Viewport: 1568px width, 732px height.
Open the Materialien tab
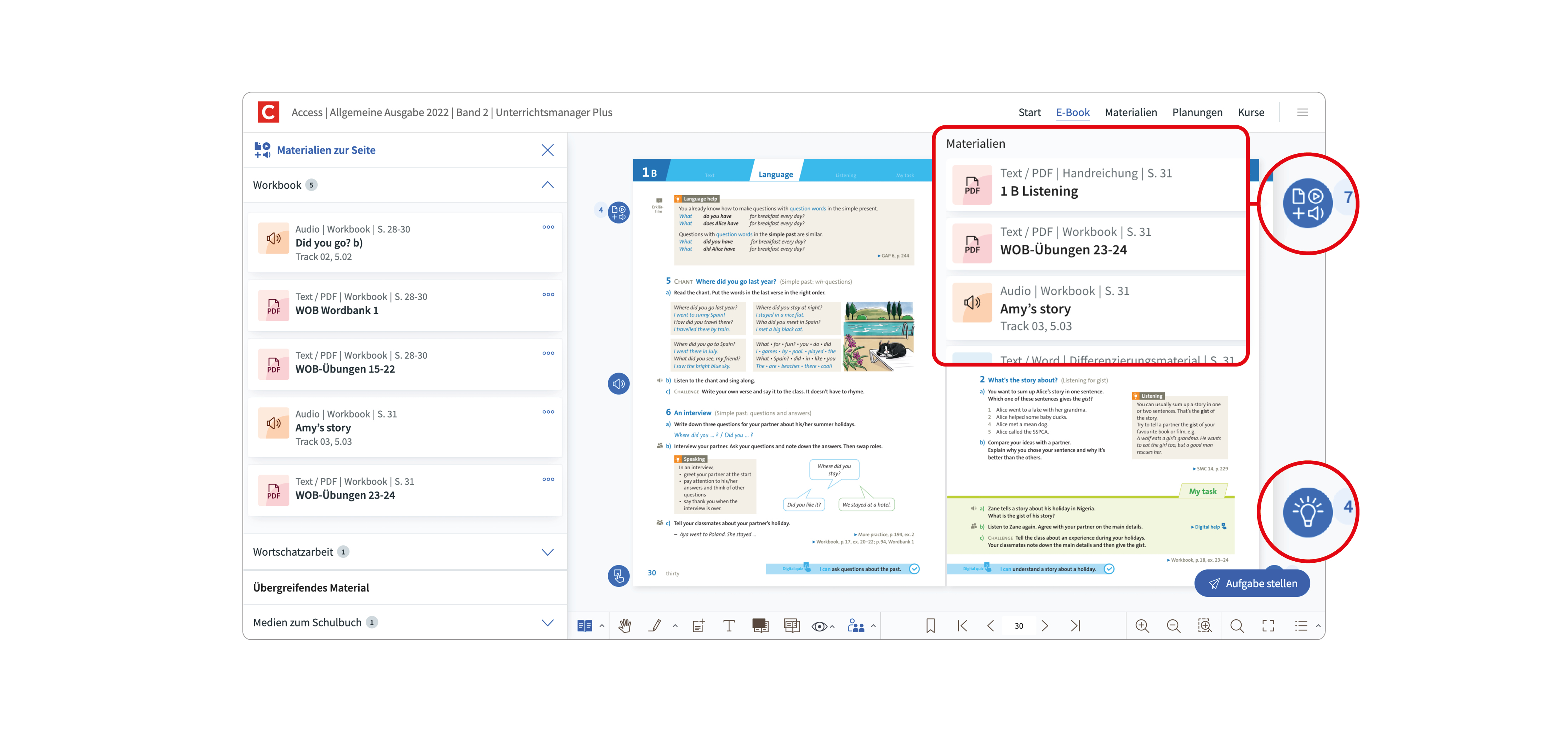(x=1130, y=112)
